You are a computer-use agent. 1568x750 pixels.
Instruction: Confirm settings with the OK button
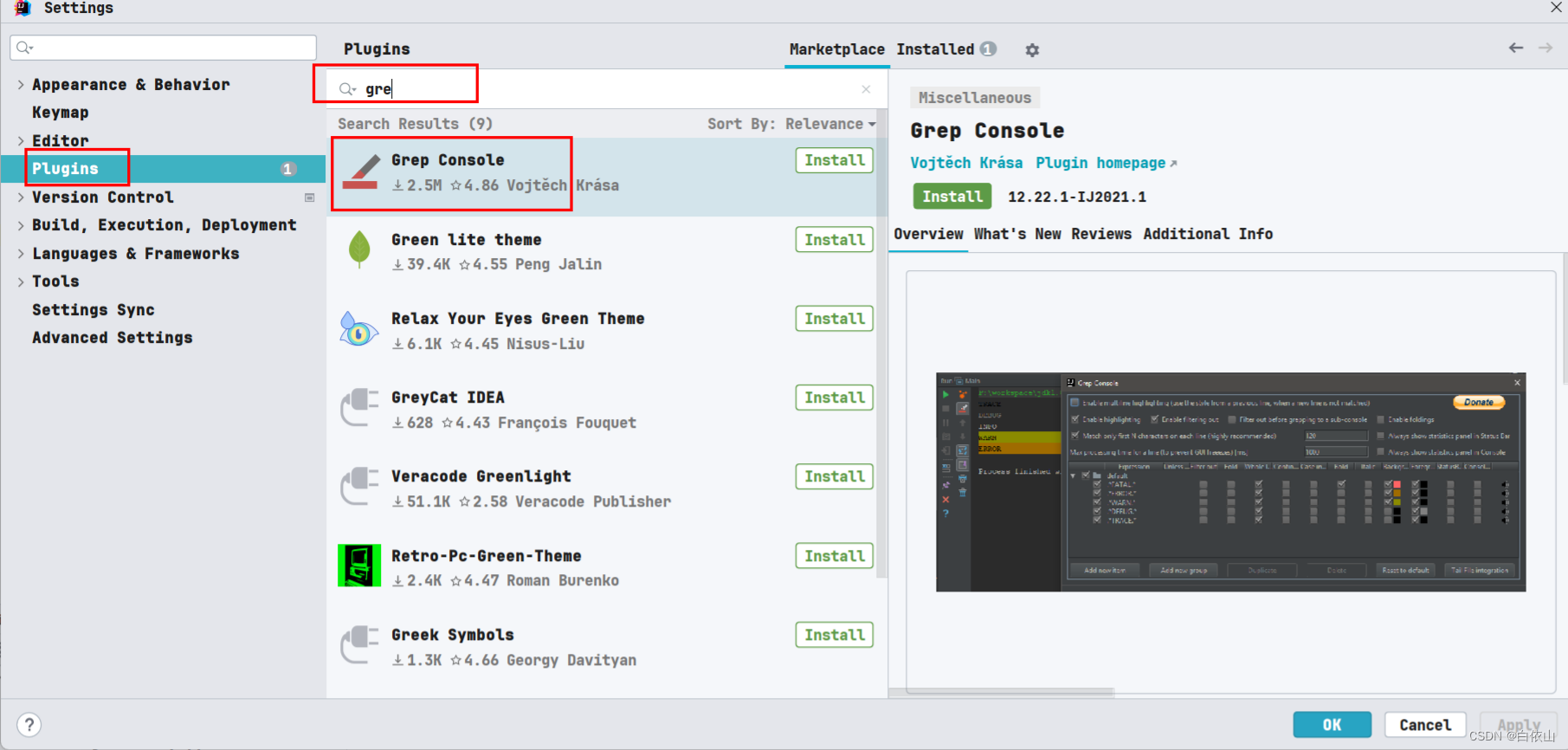point(1332,725)
